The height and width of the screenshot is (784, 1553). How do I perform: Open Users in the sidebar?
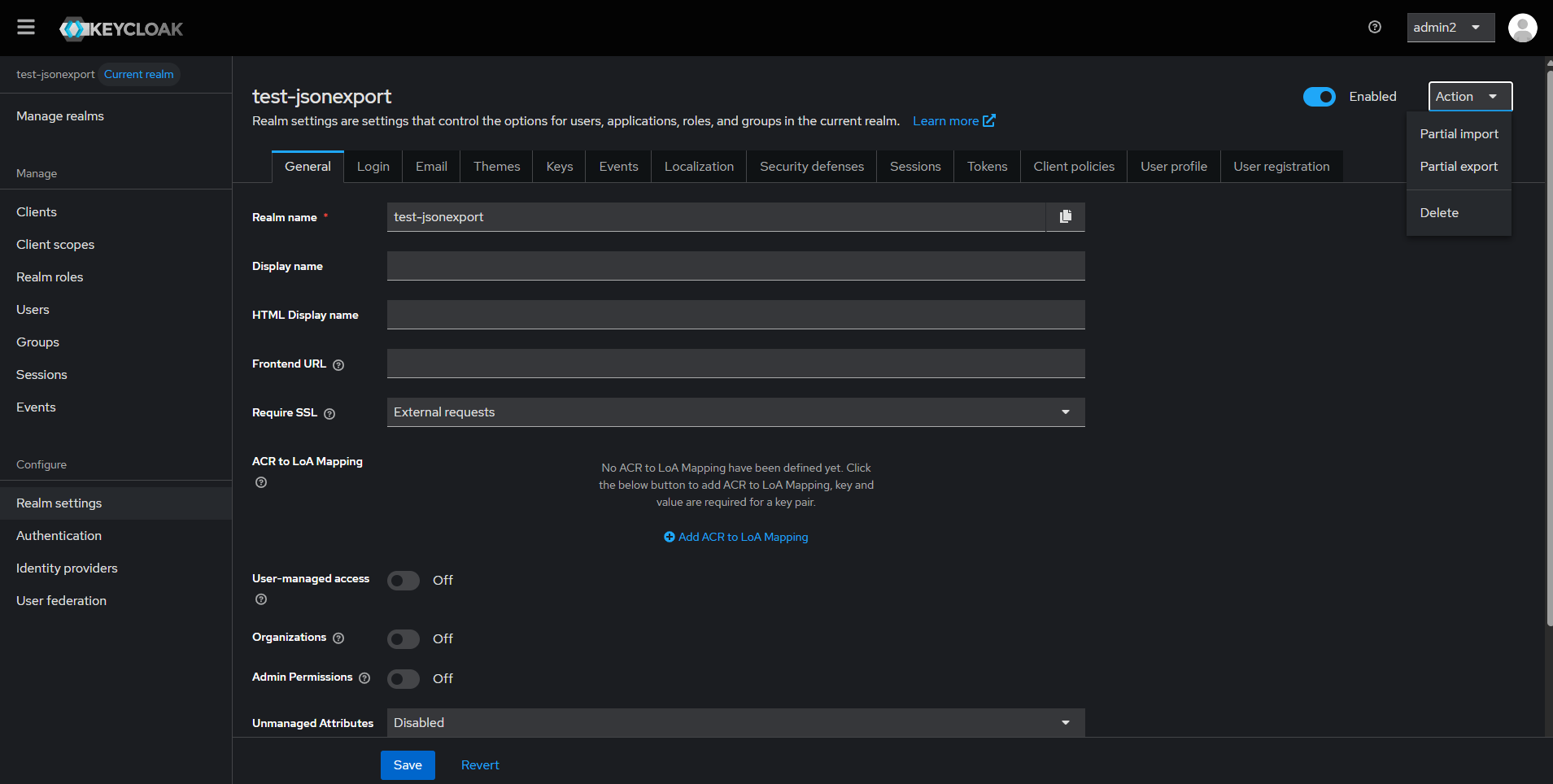[116, 310]
